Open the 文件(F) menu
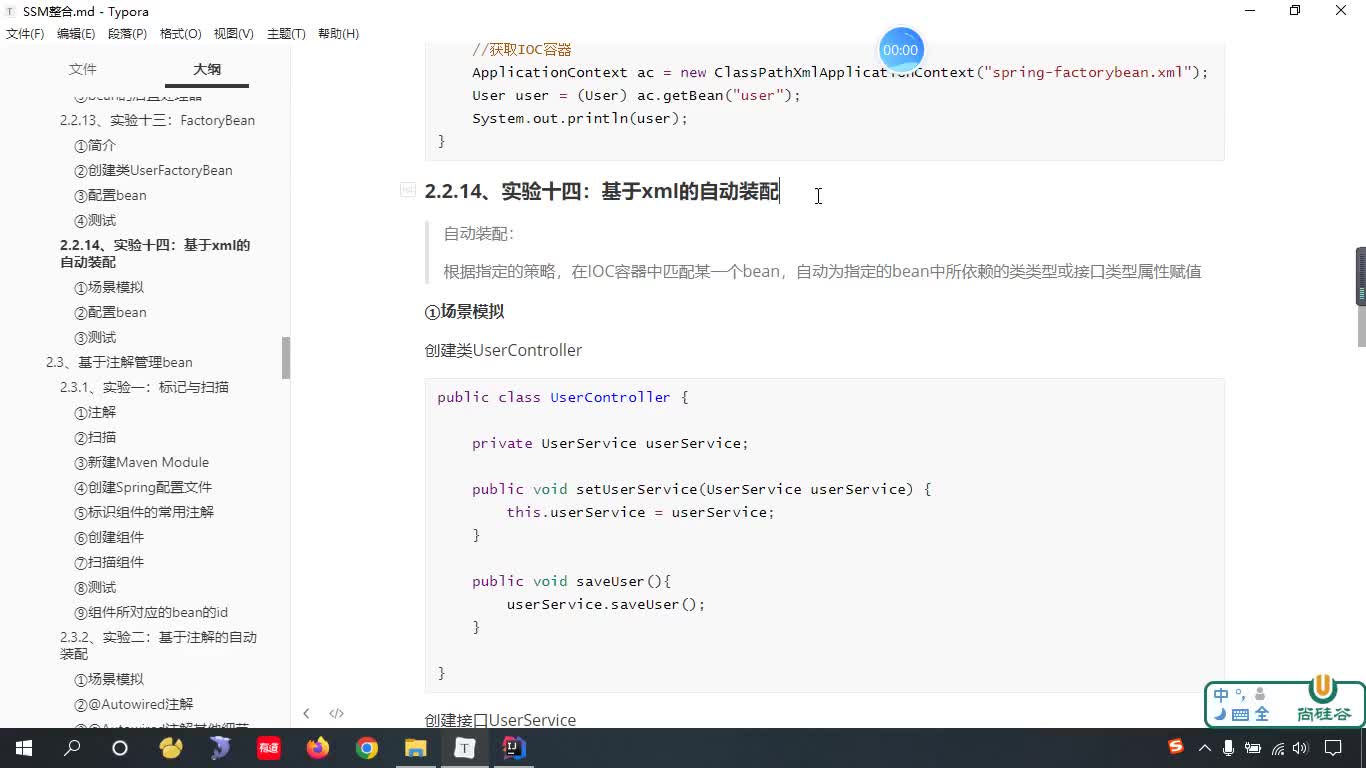Viewport: 1366px width, 768px height. pos(25,34)
